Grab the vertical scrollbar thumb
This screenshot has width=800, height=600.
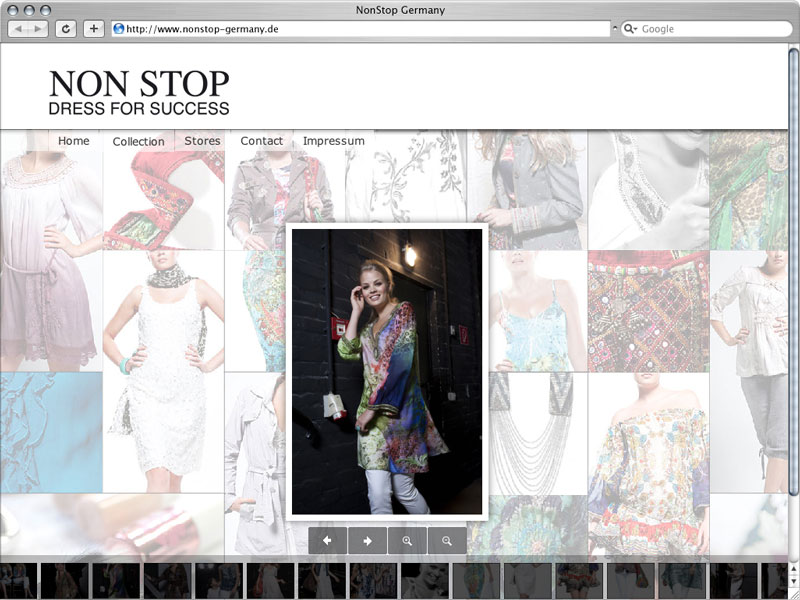click(794, 270)
